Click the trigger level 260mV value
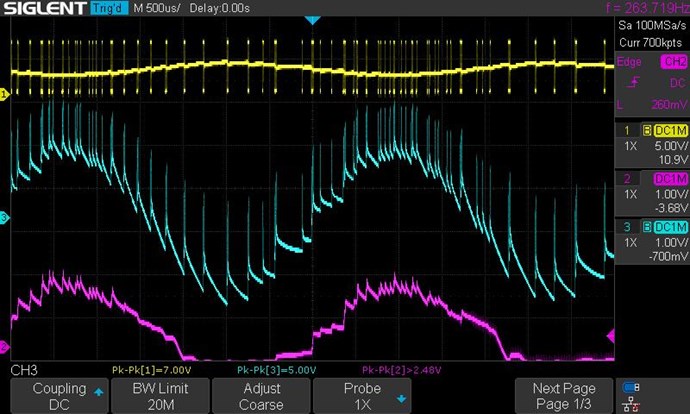 pos(669,104)
